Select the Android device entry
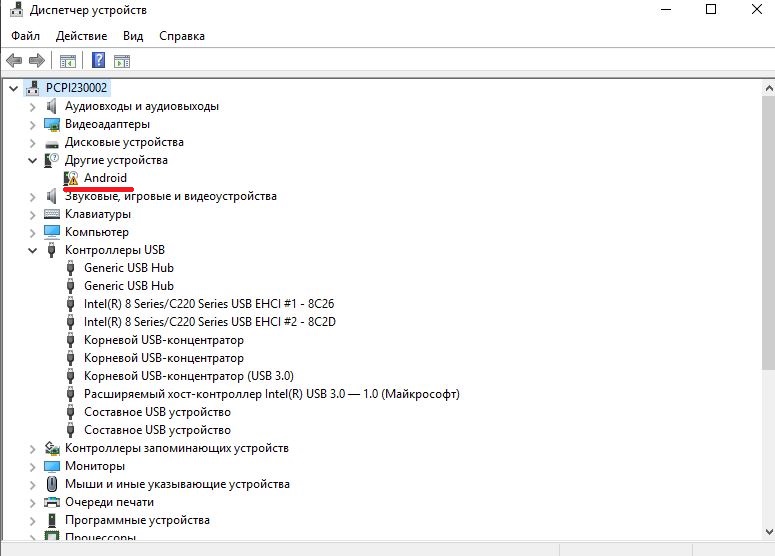Image resolution: width=775 pixels, height=556 pixels. 105,178
